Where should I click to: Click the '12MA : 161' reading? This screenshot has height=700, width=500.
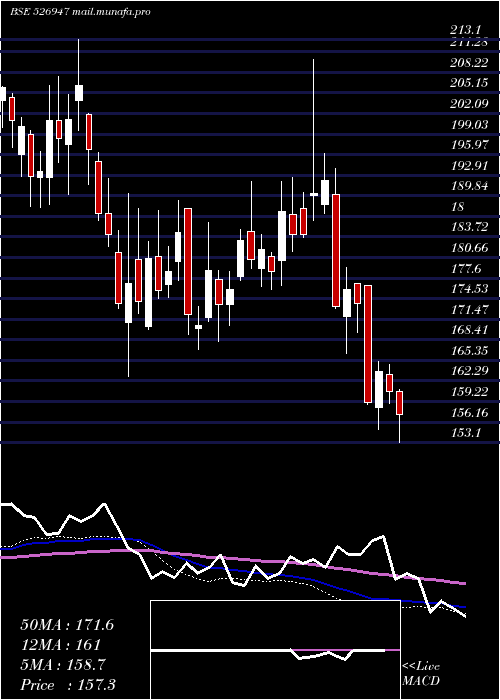[x=60, y=645]
